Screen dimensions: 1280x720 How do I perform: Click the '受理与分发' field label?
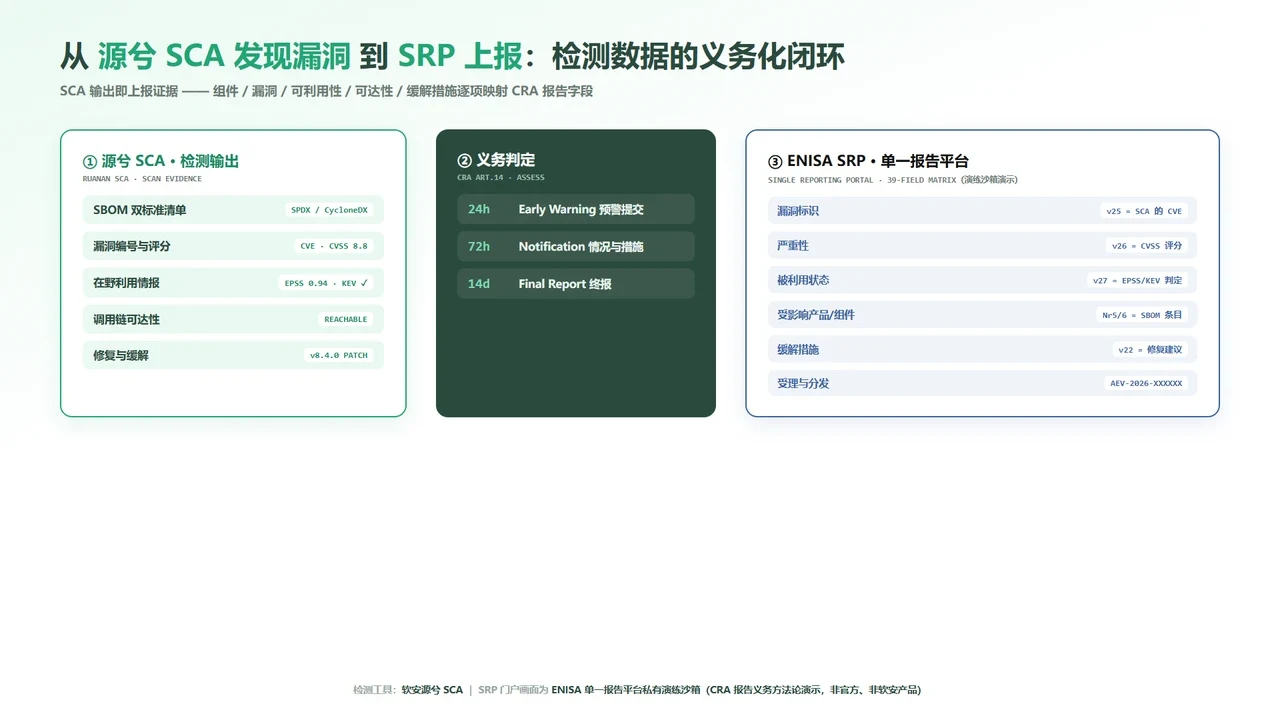803,383
